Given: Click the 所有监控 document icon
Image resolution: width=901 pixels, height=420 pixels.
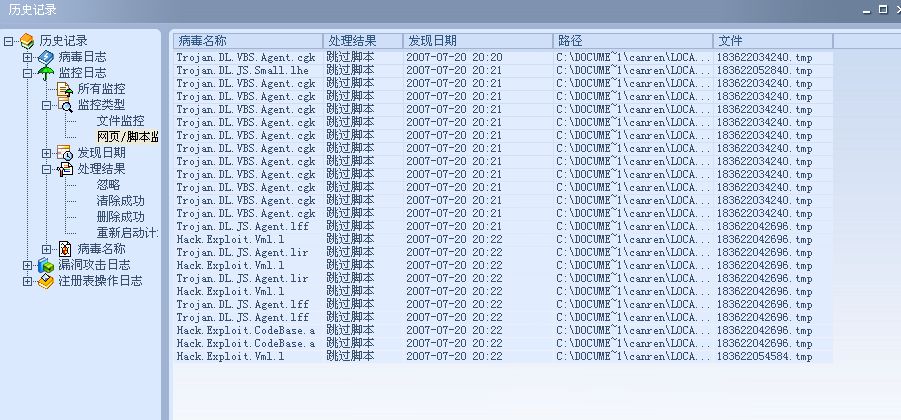Looking at the screenshot, I should [65, 89].
